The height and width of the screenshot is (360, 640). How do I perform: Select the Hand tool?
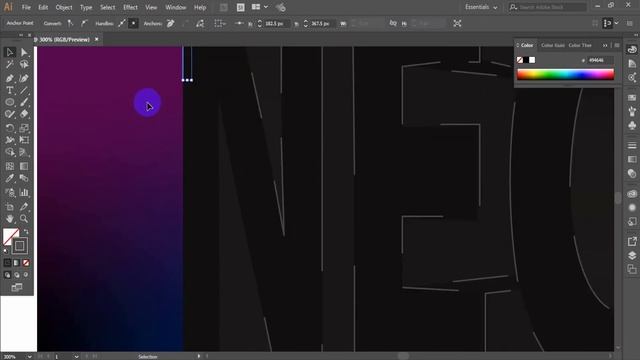(x=10, y=219)
